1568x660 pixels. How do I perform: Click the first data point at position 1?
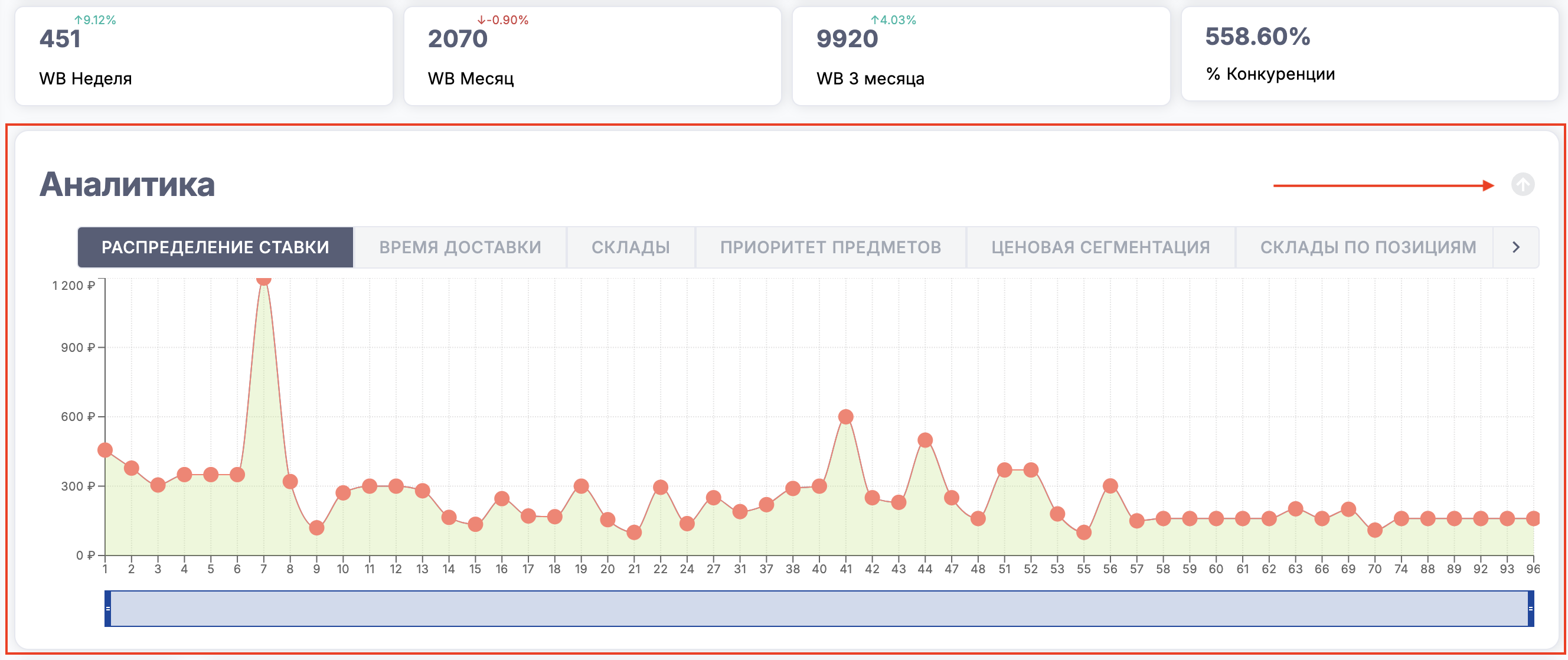(x=105, y=450)
